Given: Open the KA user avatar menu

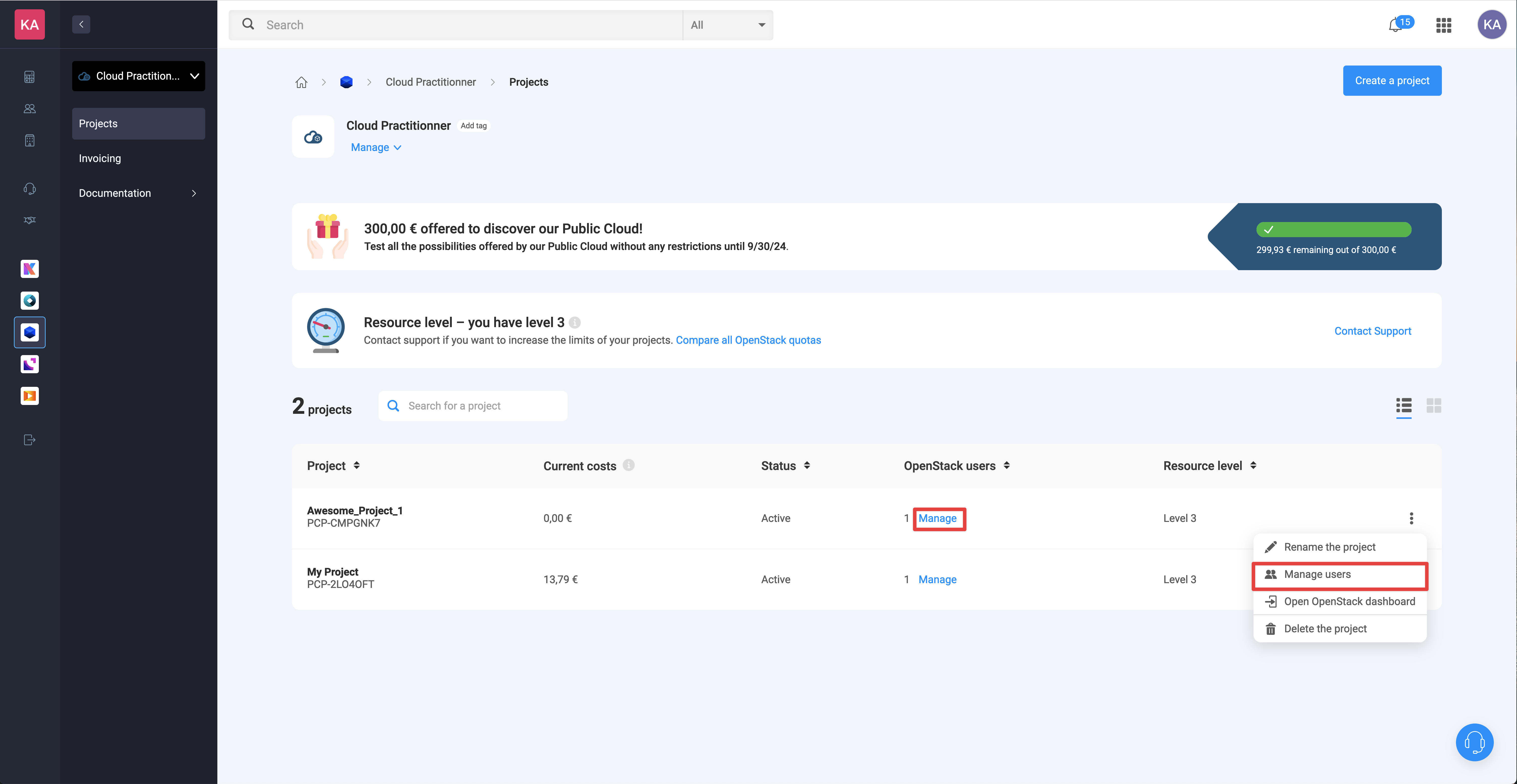Looking at the screenshot, I should pyautogui.click(x=1492, y=25).
